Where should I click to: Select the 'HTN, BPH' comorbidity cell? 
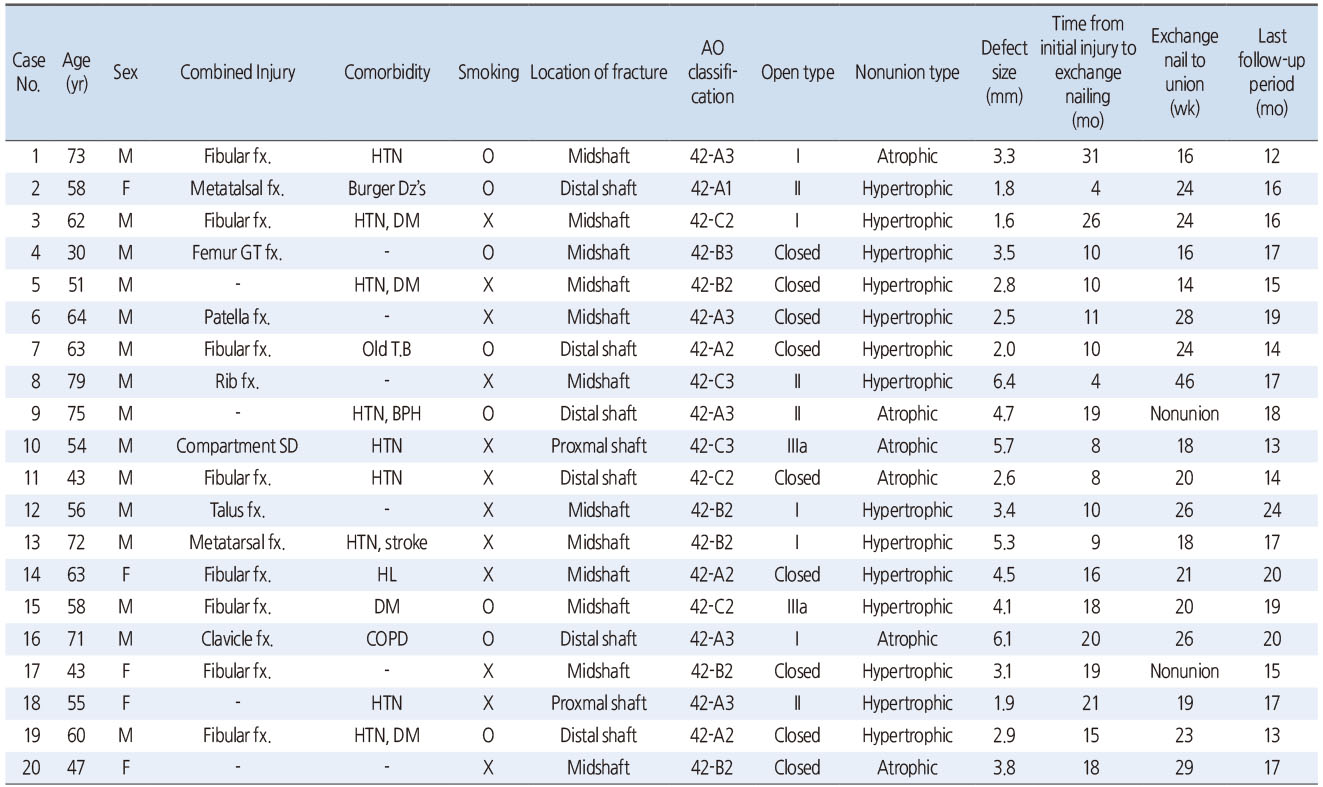coord(387,414)
